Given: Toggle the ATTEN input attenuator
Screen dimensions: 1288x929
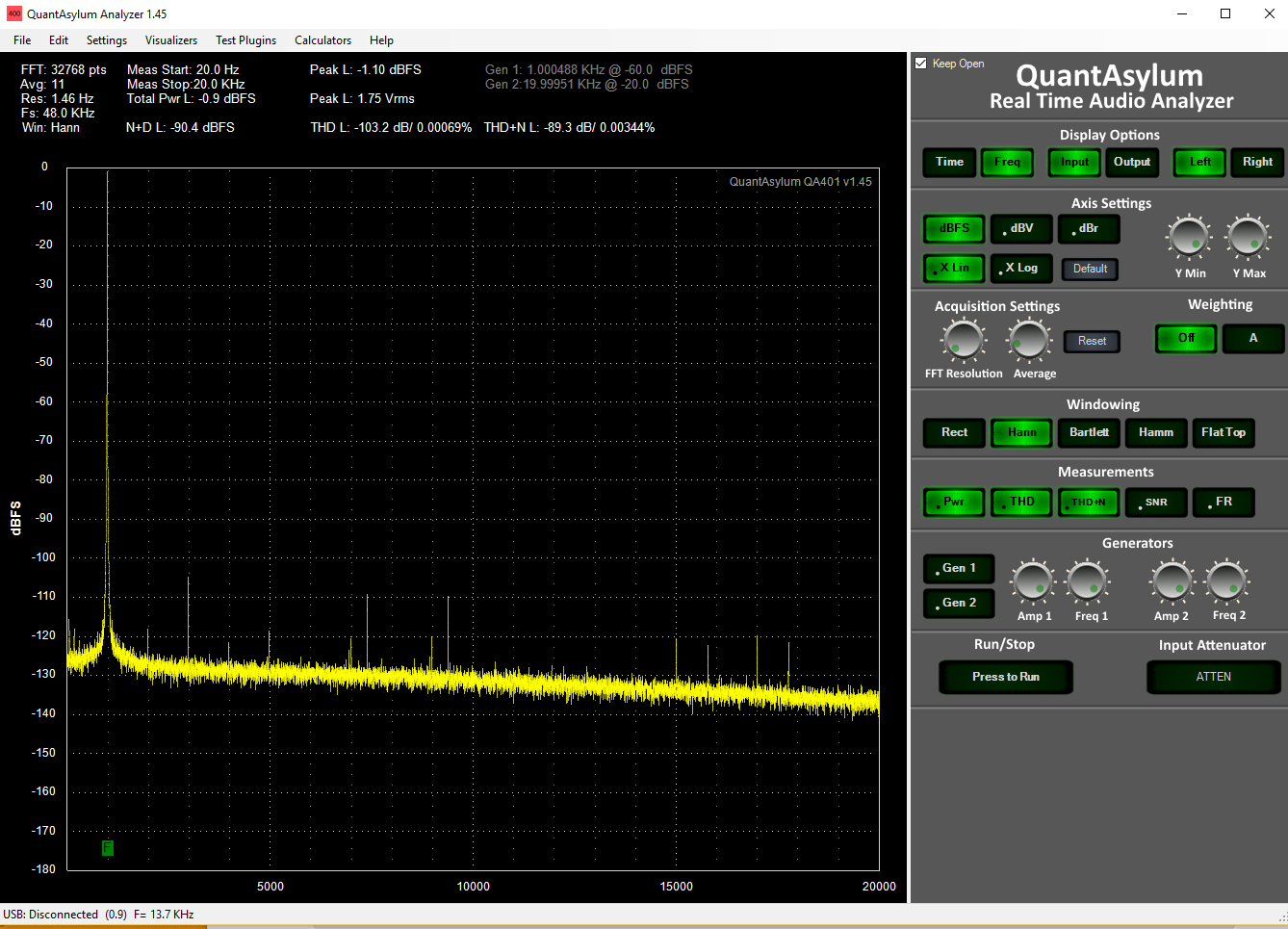Looking at the screenshot, I should (1213, 677).
